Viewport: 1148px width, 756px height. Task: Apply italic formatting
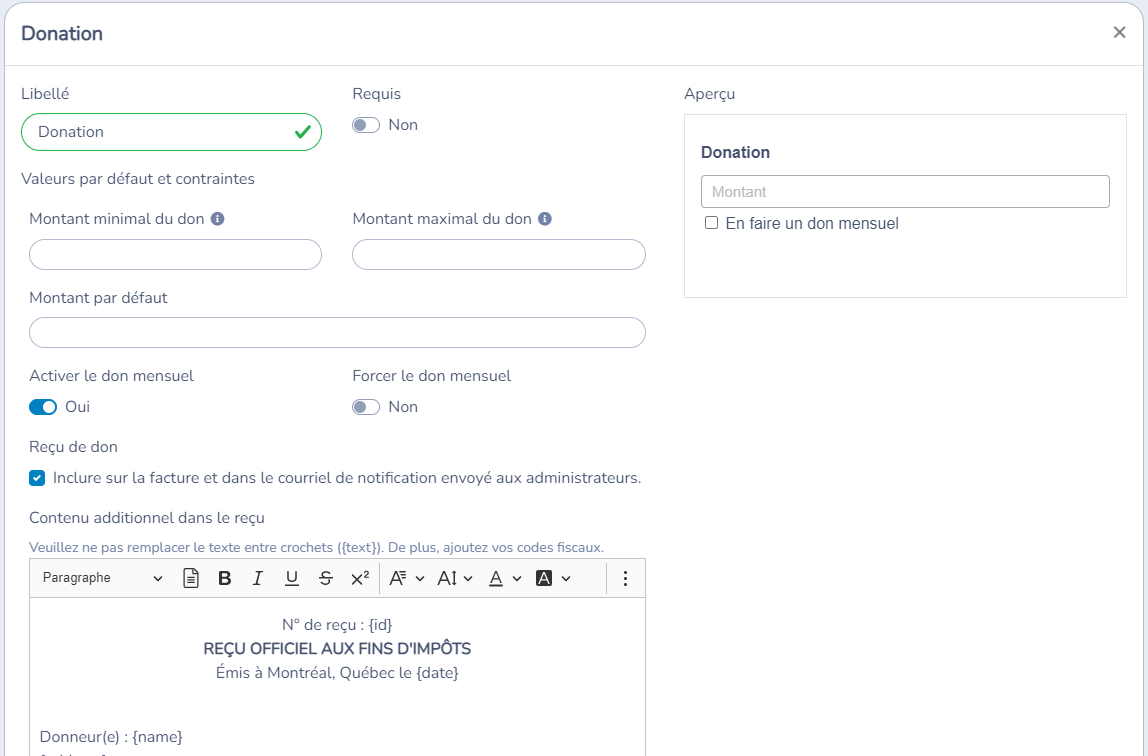click(x=257, y=578)
